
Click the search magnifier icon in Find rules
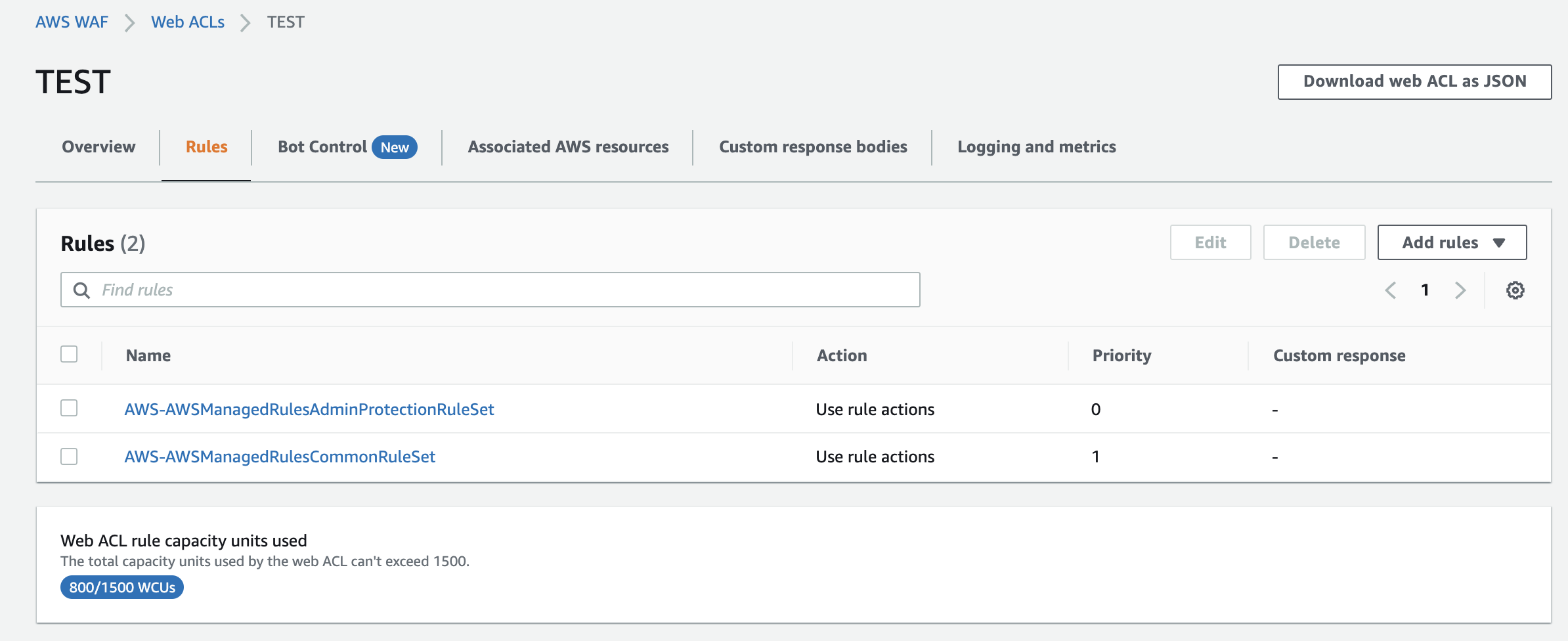[81, 290]
